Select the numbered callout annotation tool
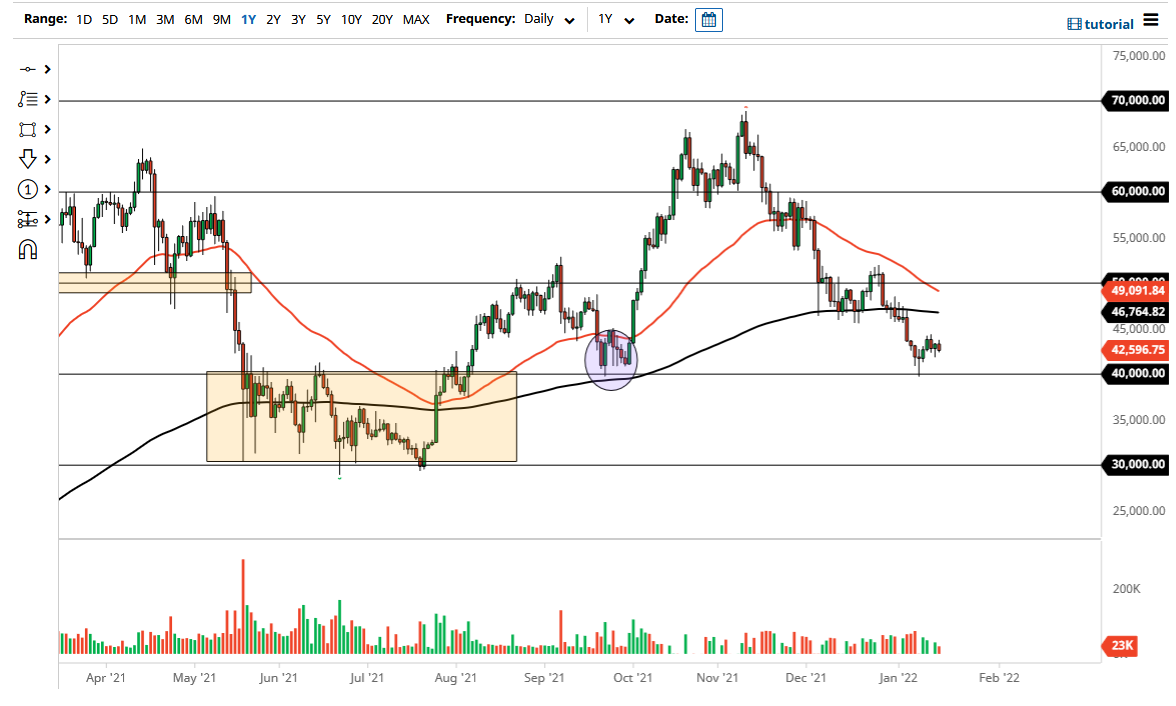This screenshot has width=1176, height=706. [28, 189]
